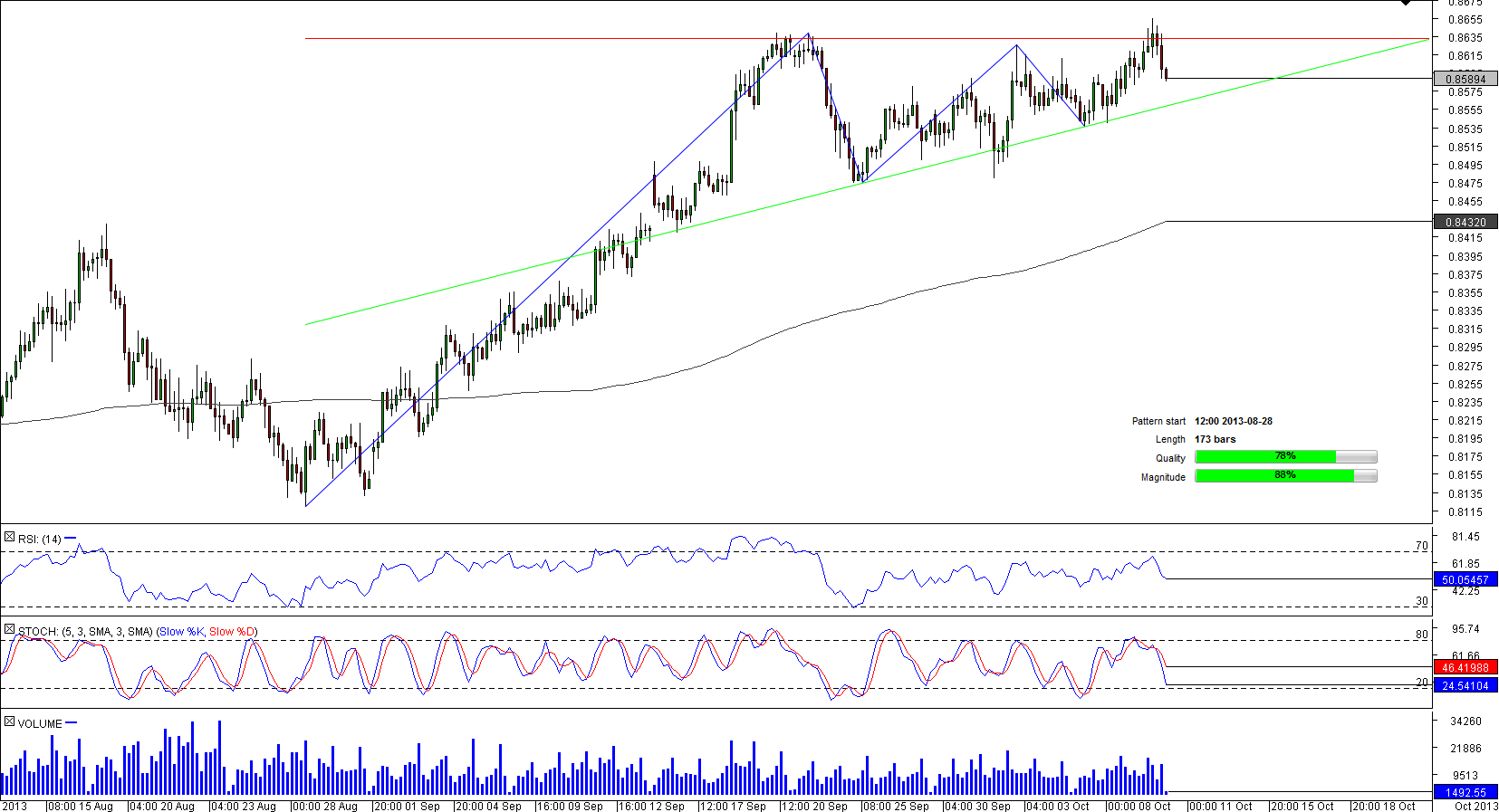The height and width of the screenshot is (812, 1499).
Task: Select the current price tag 0.85894
Action: pyautogui.click(x=1465, y=80)
